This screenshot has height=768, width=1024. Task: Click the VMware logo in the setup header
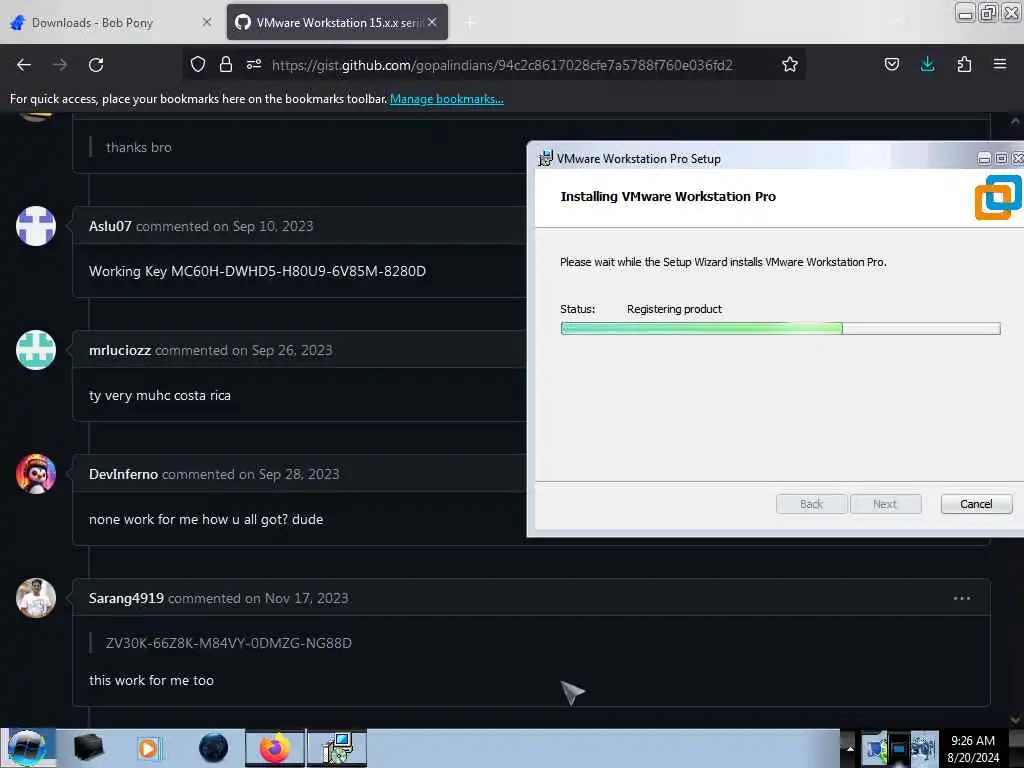pyautogui.click(x=997, y=197)
